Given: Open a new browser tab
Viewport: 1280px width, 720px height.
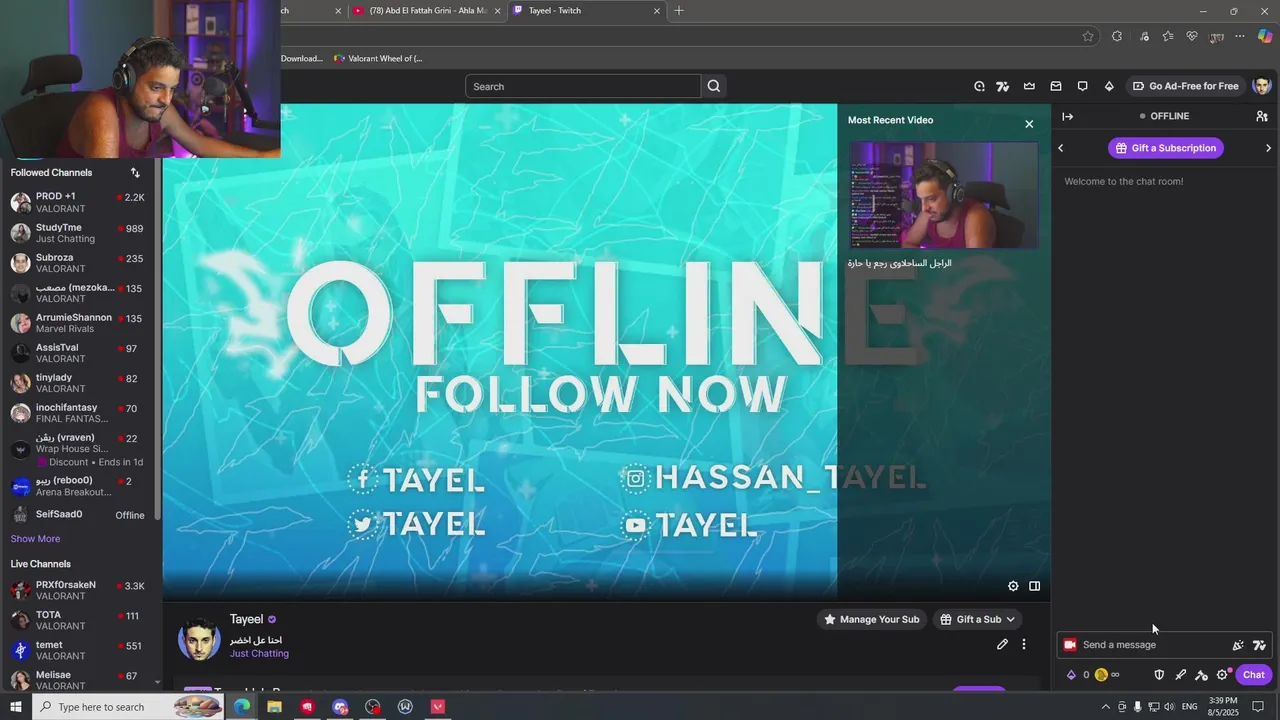Looking at the screenshot, I should 679,11.
